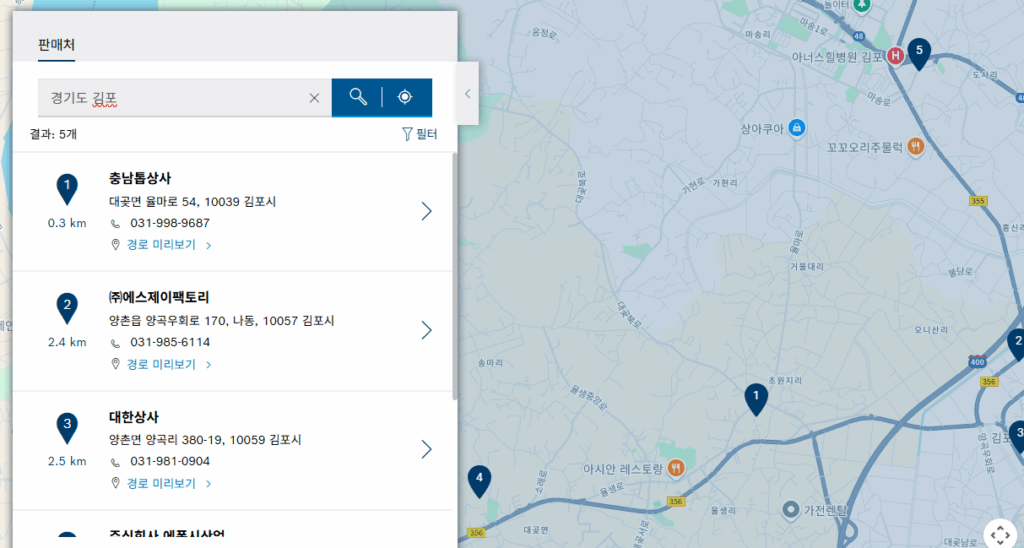Open dealer name 대한상사
This screenshot has width=1024, height=548.
(x=134, y=417)
